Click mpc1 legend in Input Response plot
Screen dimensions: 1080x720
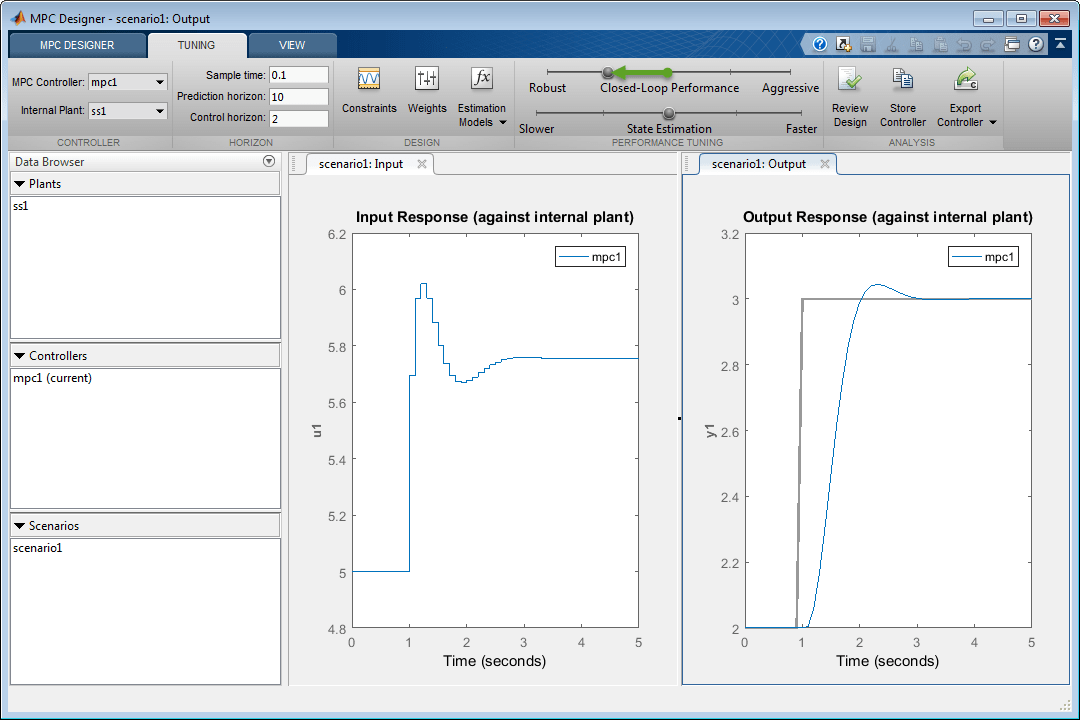coord(590,257)
